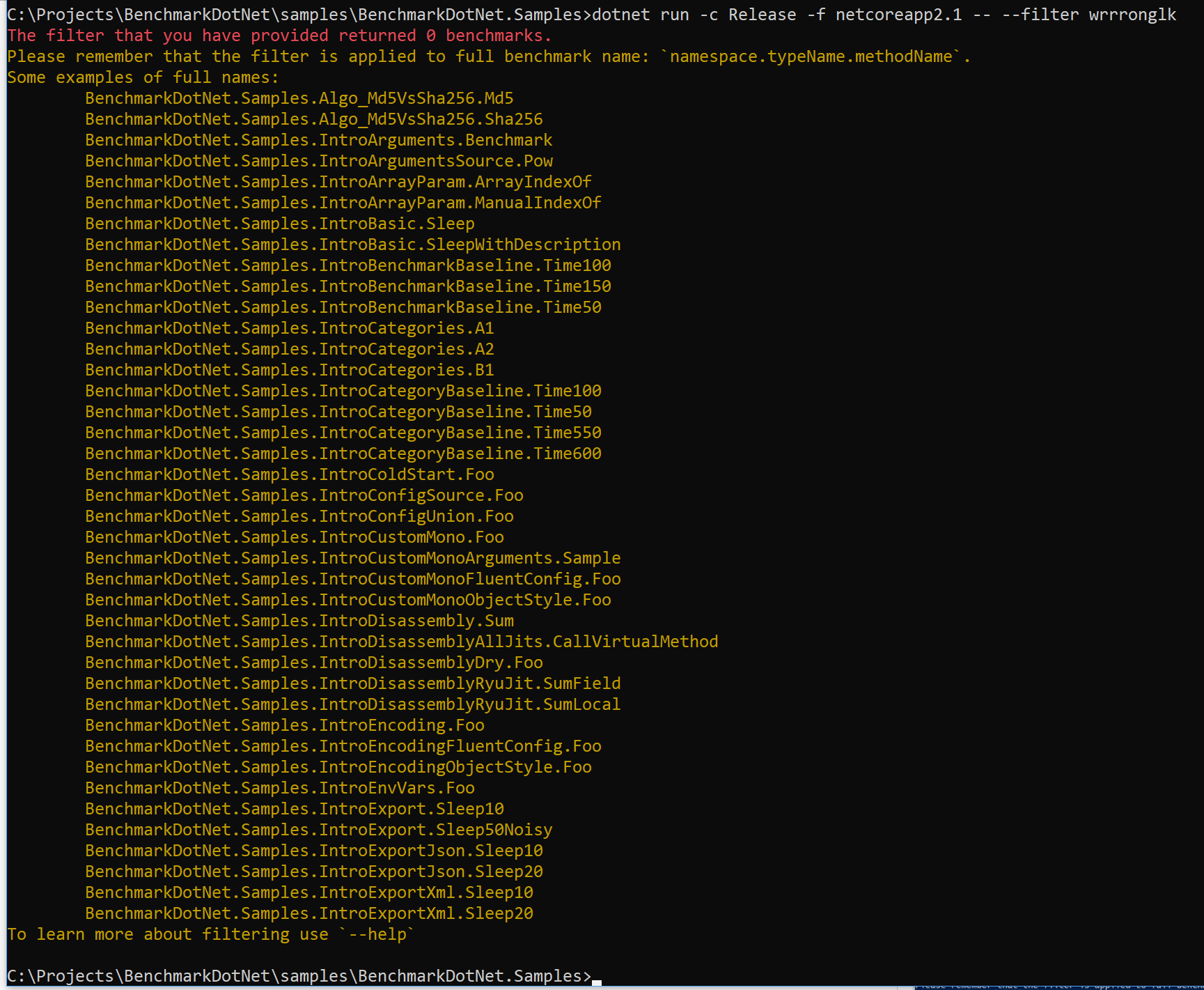Select the IntroBasic.Sleep benchmark line
This screenshot has width=1204, height=990.
click(x=279, y=224)
